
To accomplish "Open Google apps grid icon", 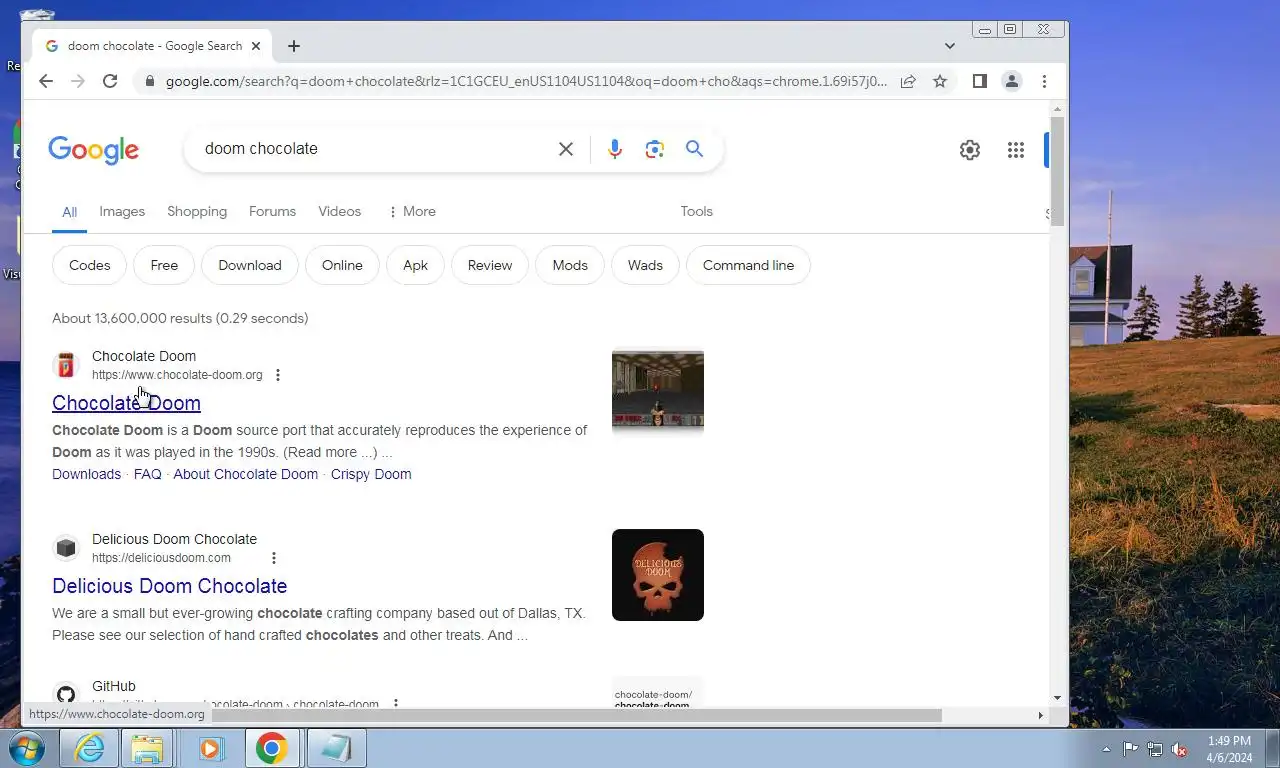I will point(1016,150).
